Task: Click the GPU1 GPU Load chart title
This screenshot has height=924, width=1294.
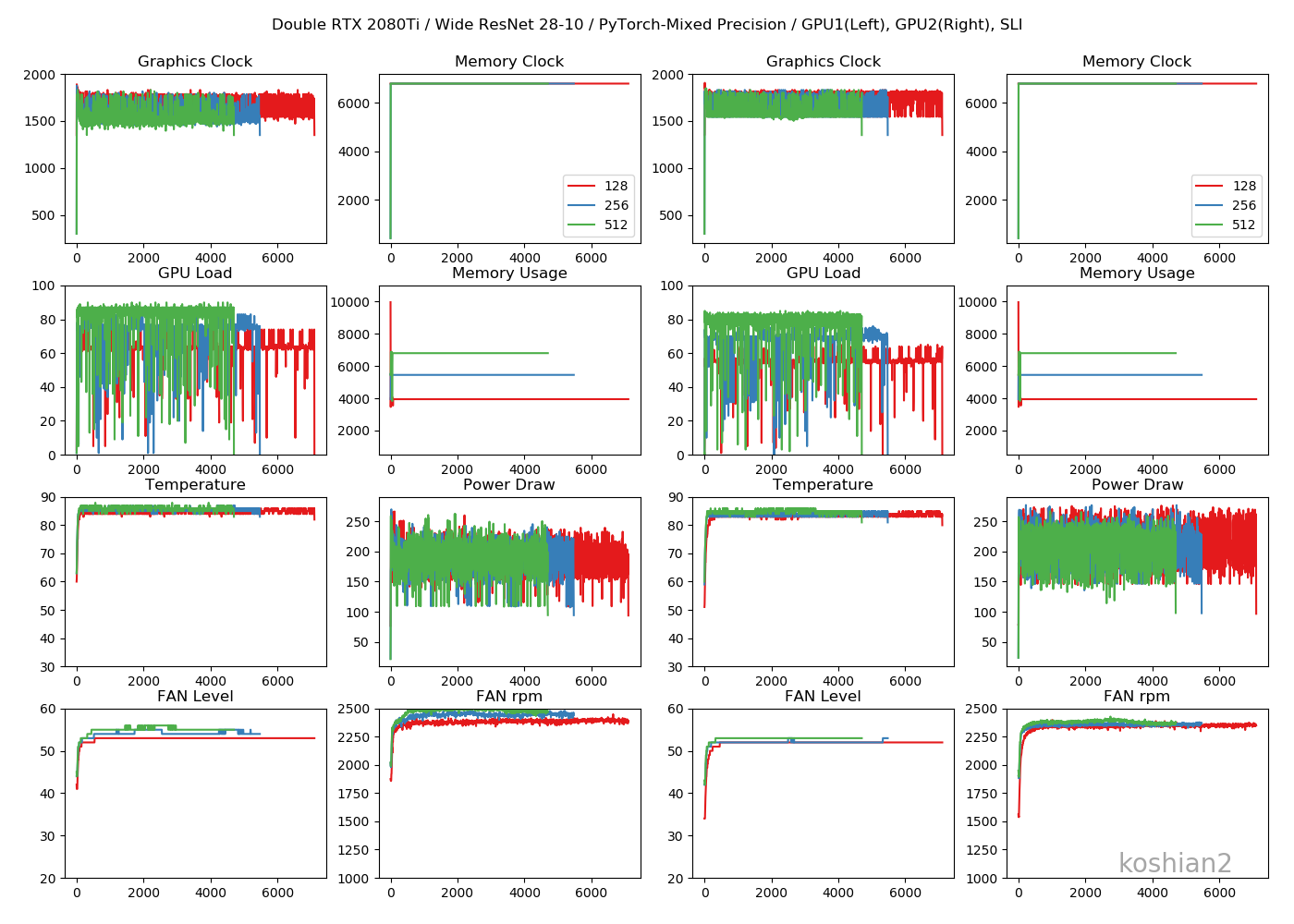Action: (195, 274)
